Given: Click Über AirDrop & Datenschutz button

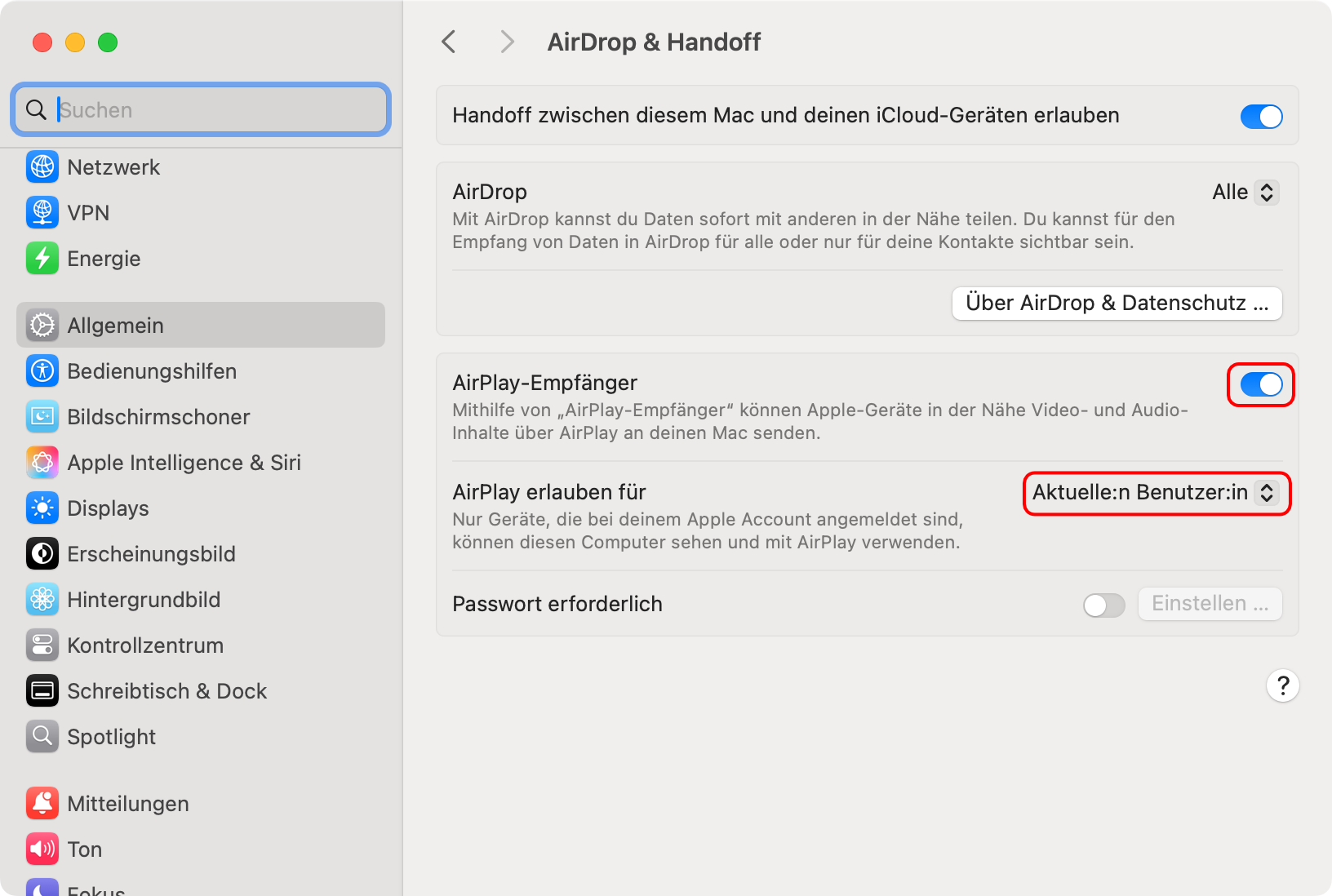Looking at the screenshot, I should (1117, 304).
